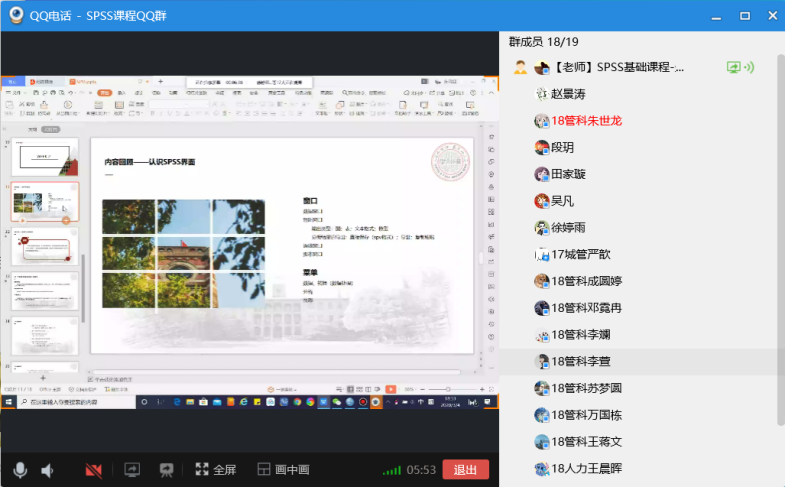Select the highlighted 内容回顾 slide thumbnail
The height and width of the screenshot is (487, 785).
coord(45,202)
